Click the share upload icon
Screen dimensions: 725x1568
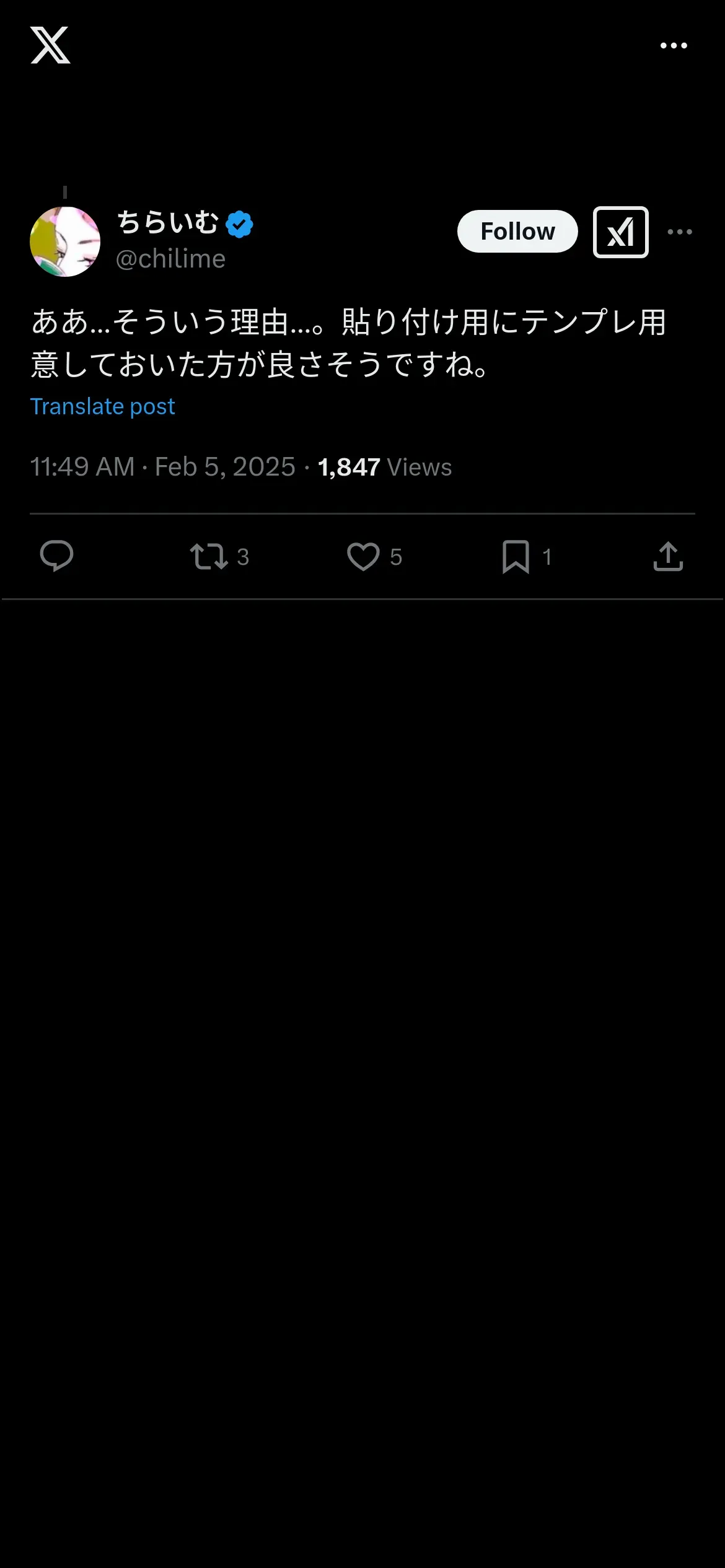(668, 556)
